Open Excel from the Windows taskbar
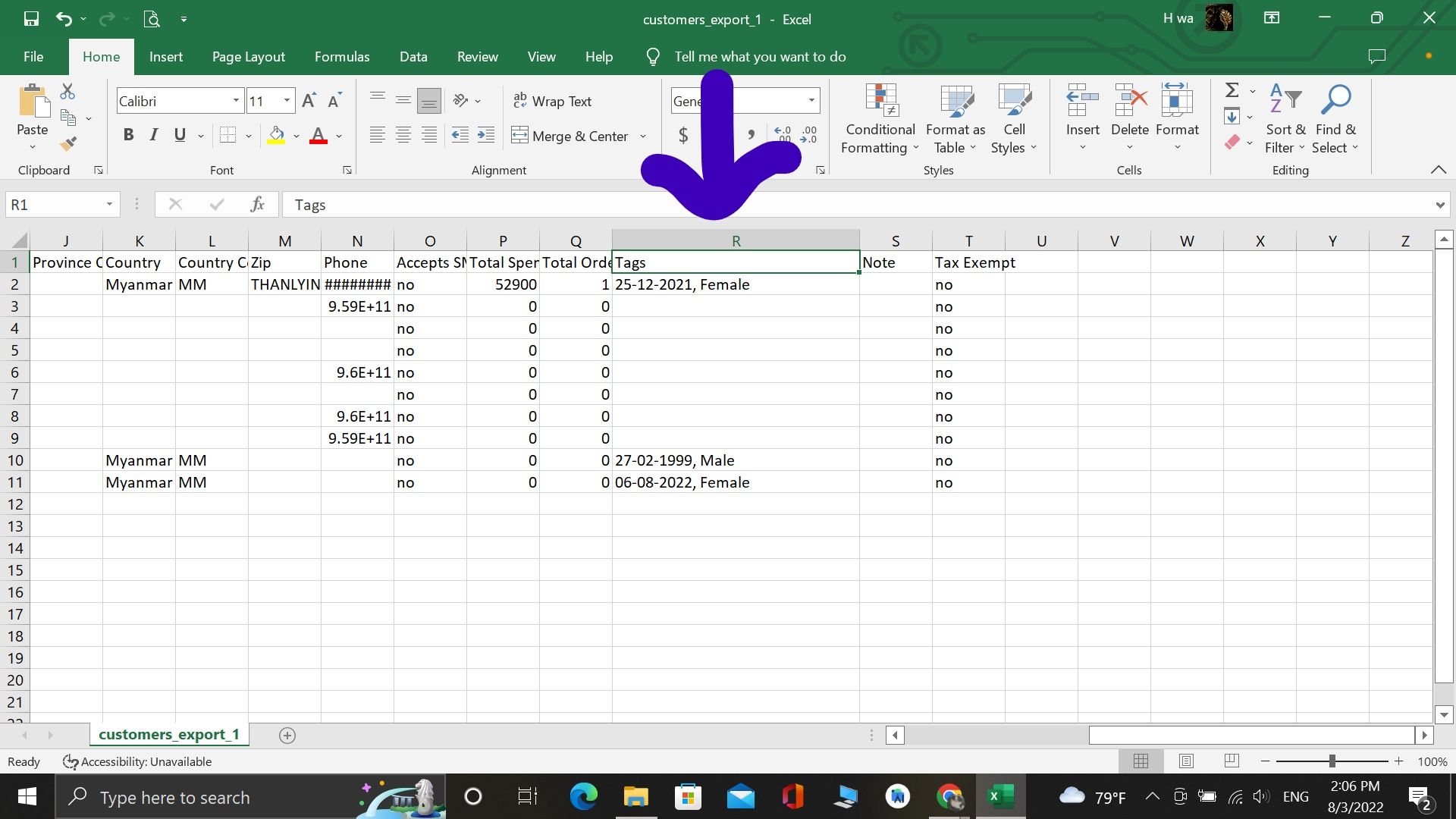1456x819 pixels. point(999,797)
